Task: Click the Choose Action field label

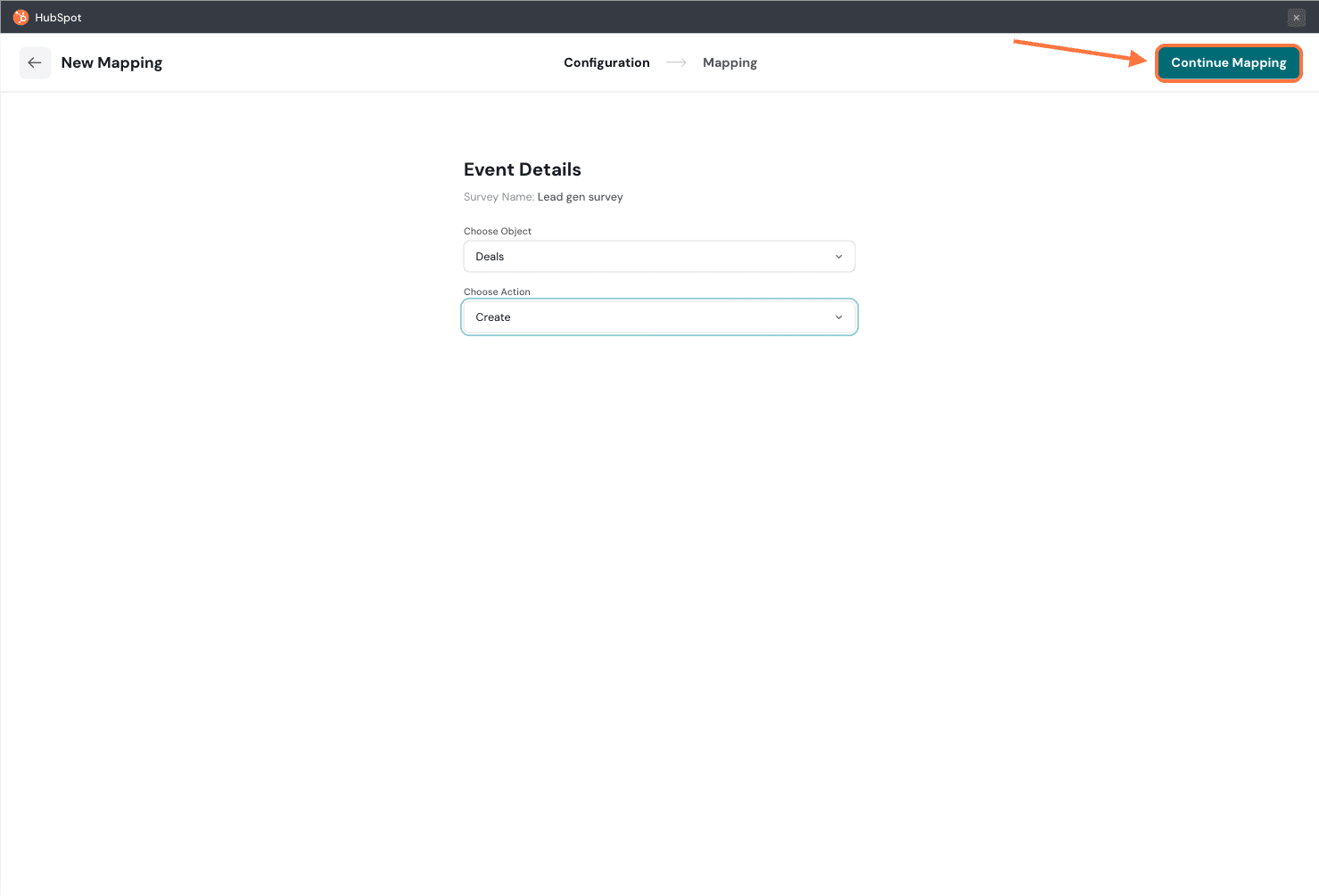Action: tap(497, 292)
